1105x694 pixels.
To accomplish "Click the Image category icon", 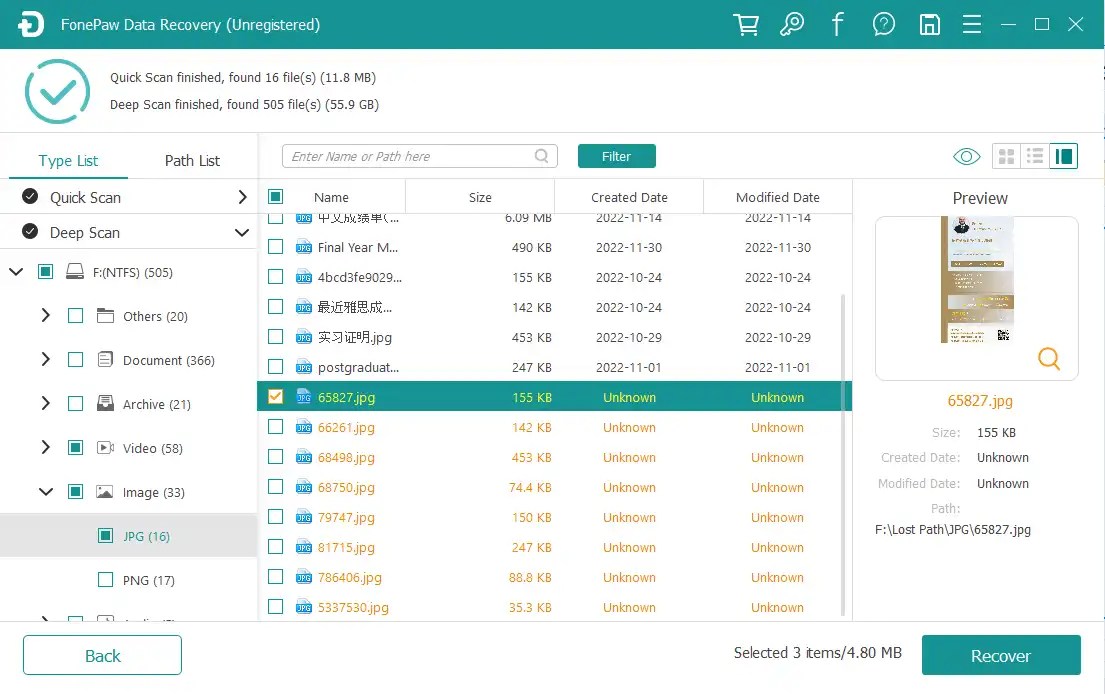I will click(x=104, y=492).
